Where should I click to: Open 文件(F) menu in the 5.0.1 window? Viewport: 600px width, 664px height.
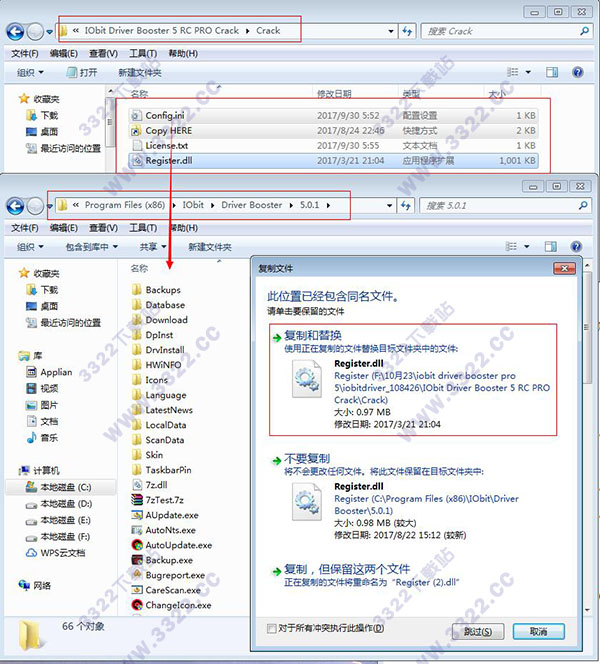point(25,228)
